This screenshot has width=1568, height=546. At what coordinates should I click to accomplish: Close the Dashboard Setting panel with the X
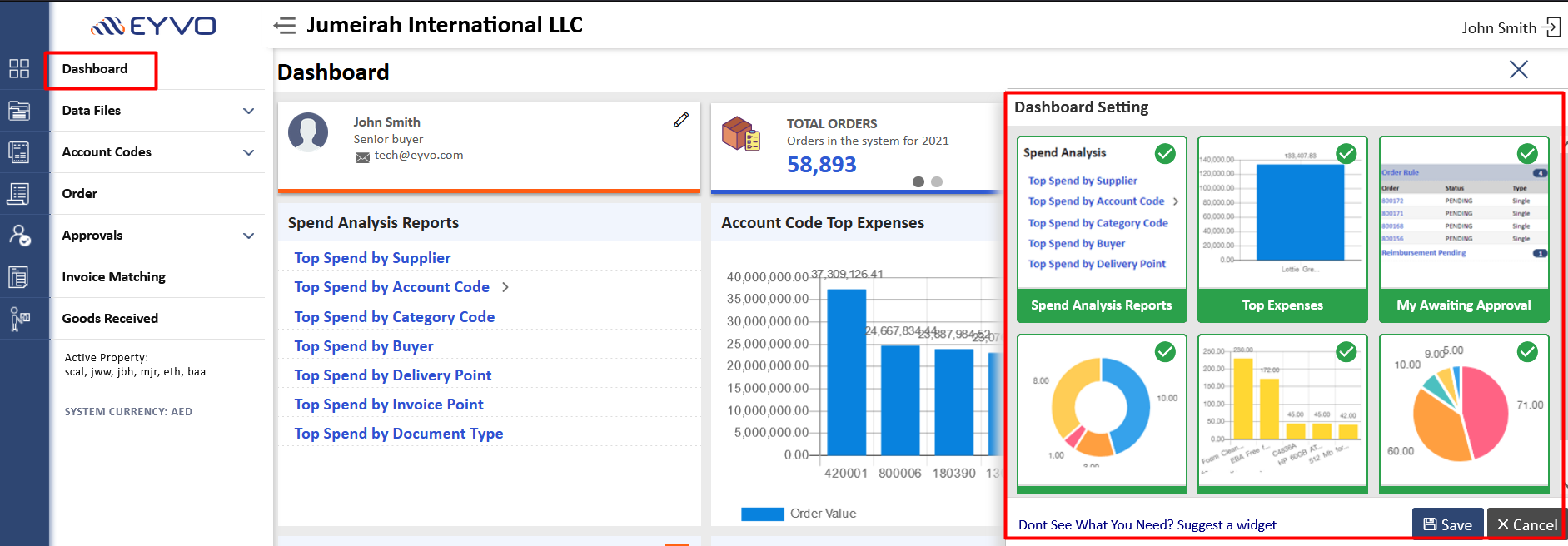coord(1519,70)
